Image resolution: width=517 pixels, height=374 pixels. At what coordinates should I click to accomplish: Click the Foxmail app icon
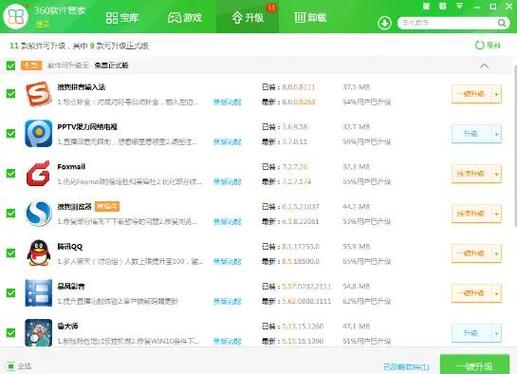(x=39, y=174)
